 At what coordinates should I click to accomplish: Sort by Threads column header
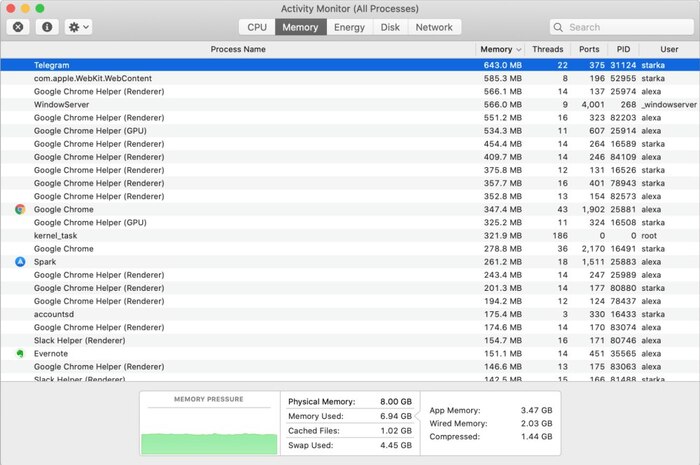point(548,49)
